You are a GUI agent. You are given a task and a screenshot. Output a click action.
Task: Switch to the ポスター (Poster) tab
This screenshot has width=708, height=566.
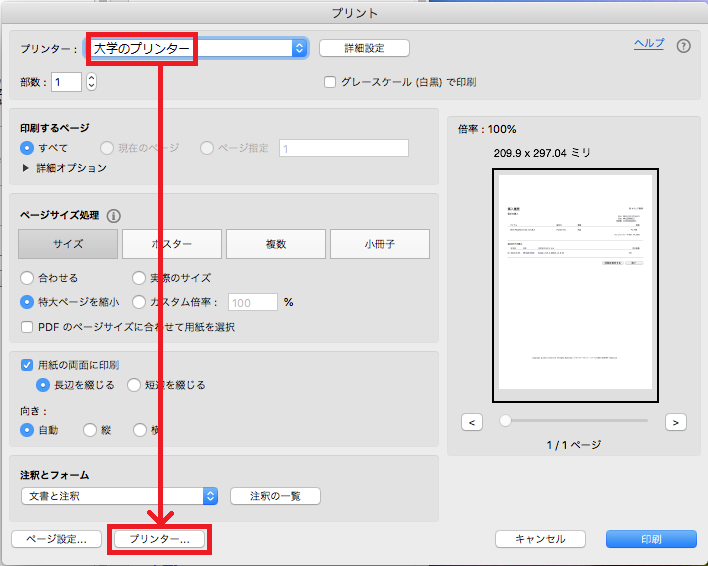point(171,244)
